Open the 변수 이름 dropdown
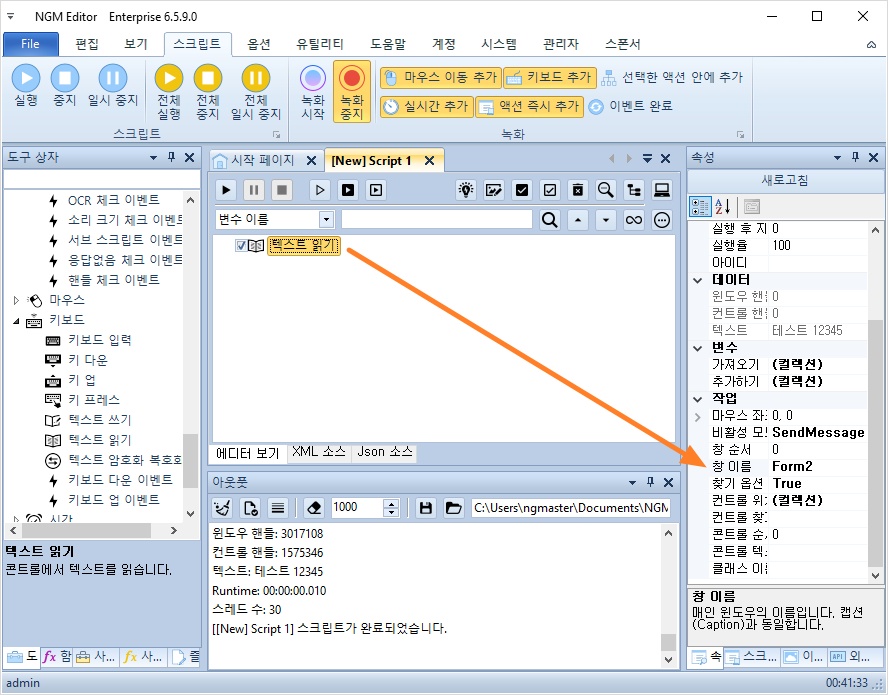 (326, 220)
